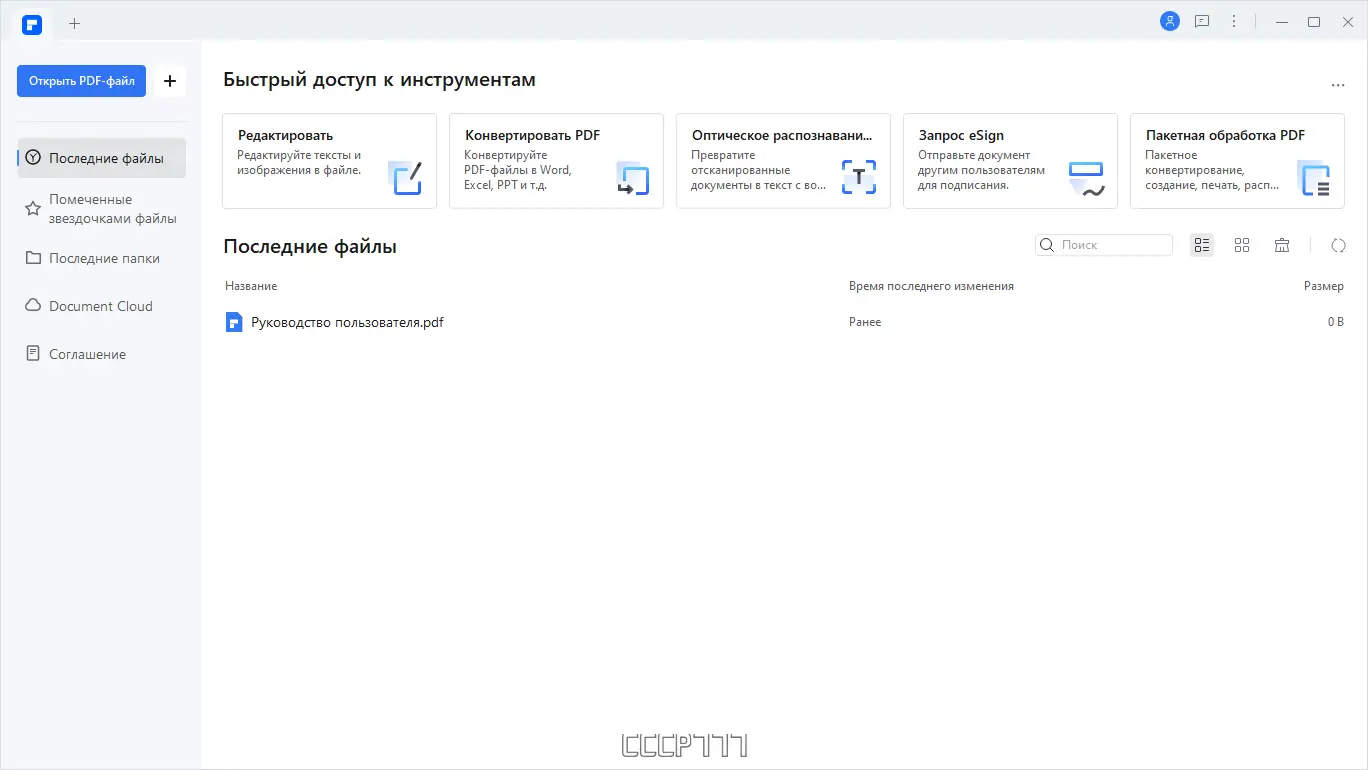Click the Открыть PDF-файл button

(x=81, y=81)
